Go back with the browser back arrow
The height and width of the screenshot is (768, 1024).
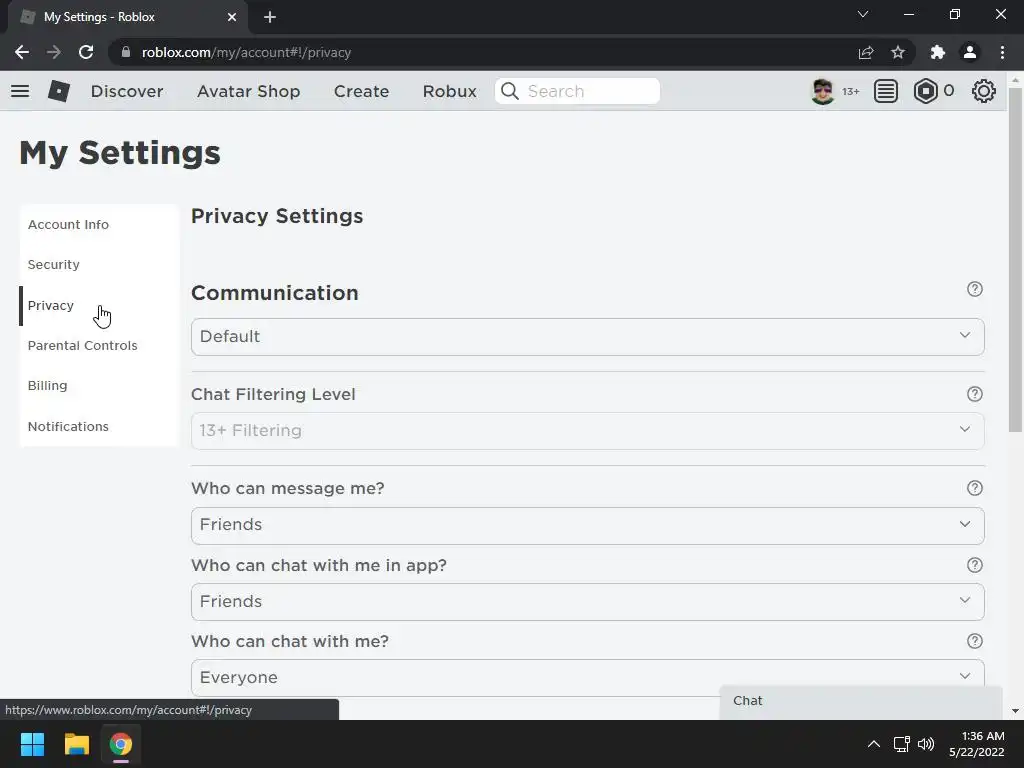(x=22, y=52)
